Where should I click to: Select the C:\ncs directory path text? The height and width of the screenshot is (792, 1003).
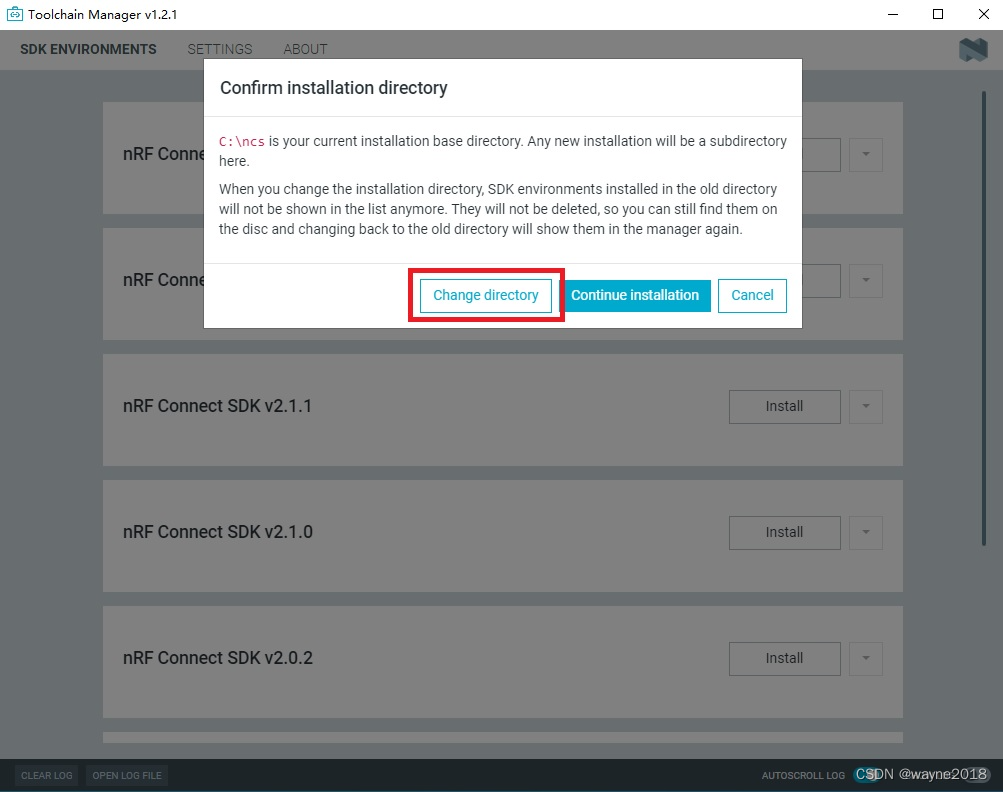(x=242, y=141)
